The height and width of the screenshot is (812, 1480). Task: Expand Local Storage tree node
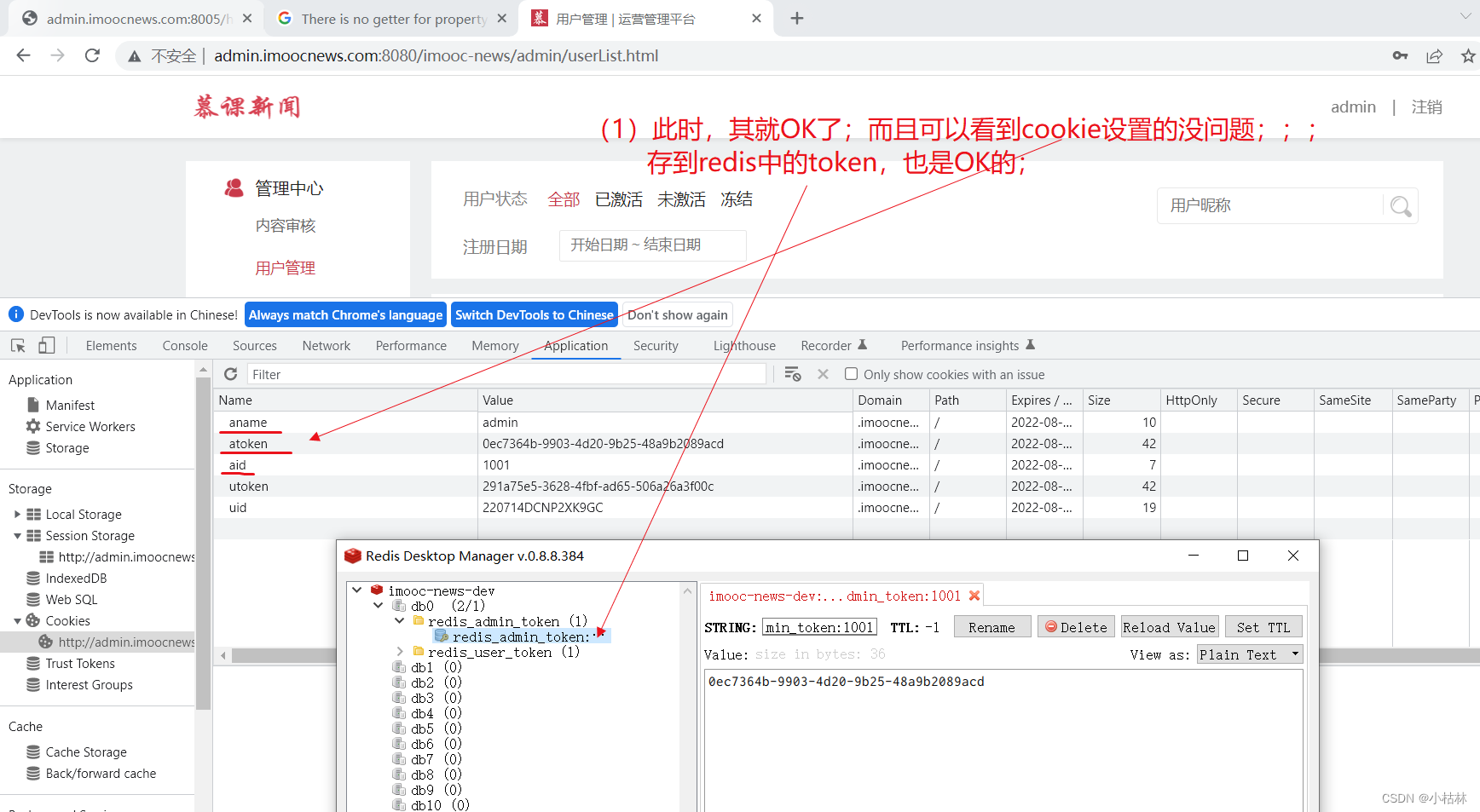[x=17, y=515]
